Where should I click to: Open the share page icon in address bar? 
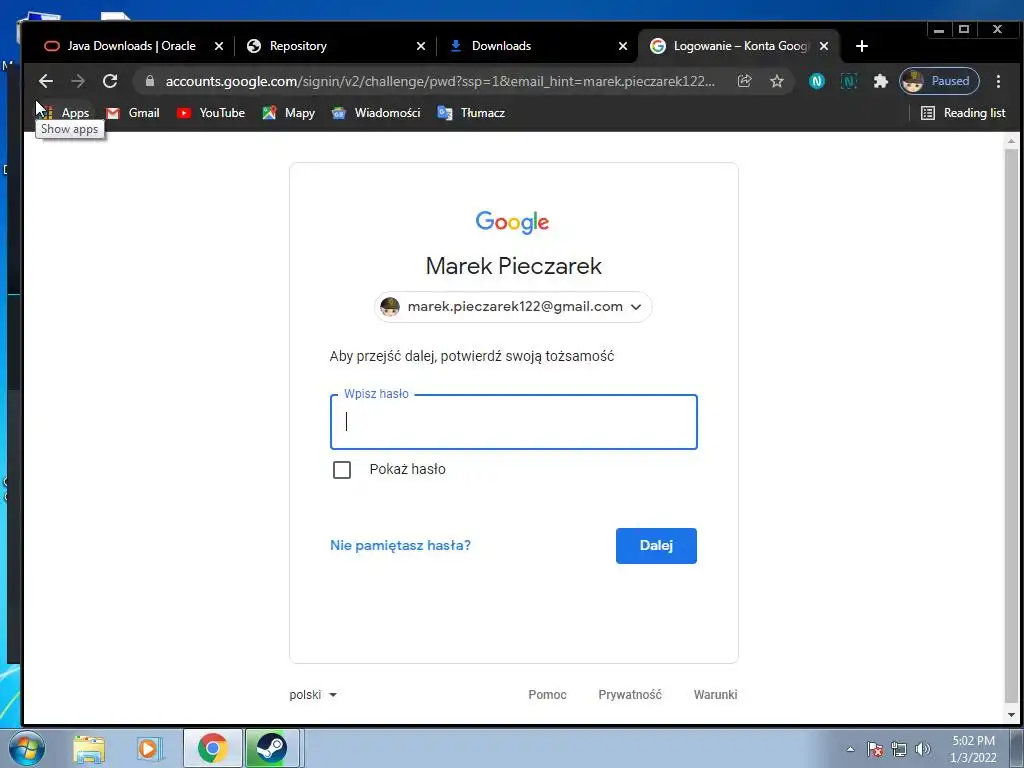(744, 81)
